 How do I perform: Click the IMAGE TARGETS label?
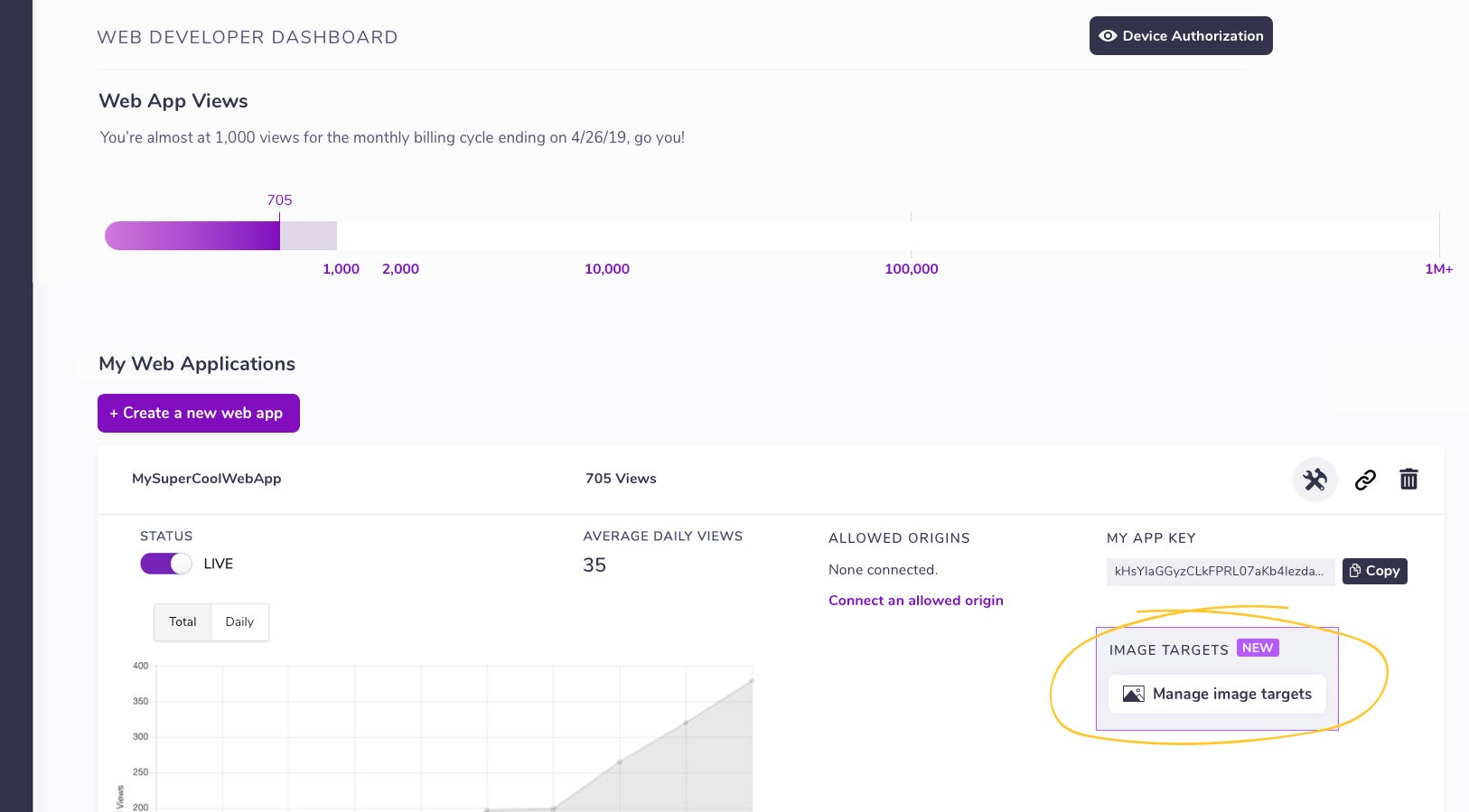(1169, 650)
